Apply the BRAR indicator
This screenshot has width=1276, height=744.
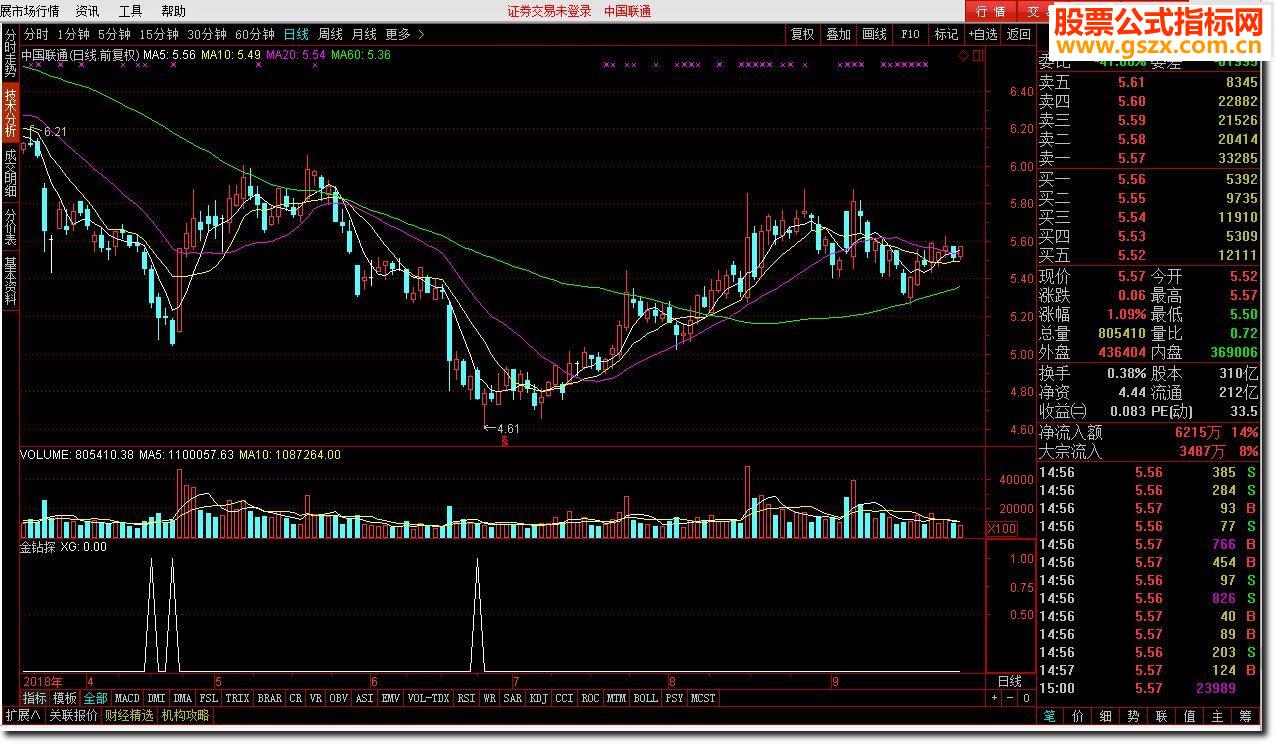[270, 698]
